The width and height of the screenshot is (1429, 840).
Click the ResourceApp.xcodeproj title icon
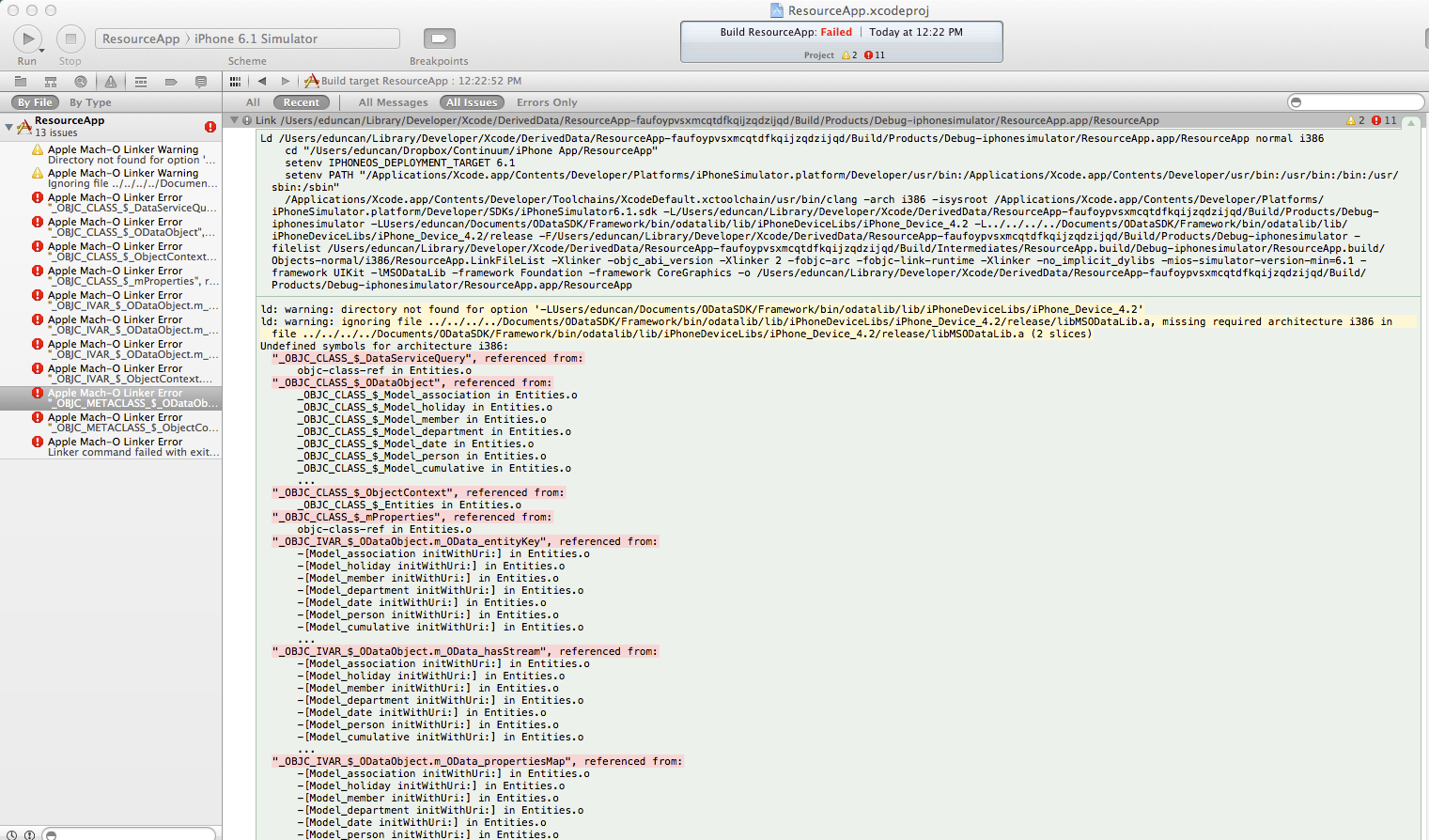coord(777,10)
